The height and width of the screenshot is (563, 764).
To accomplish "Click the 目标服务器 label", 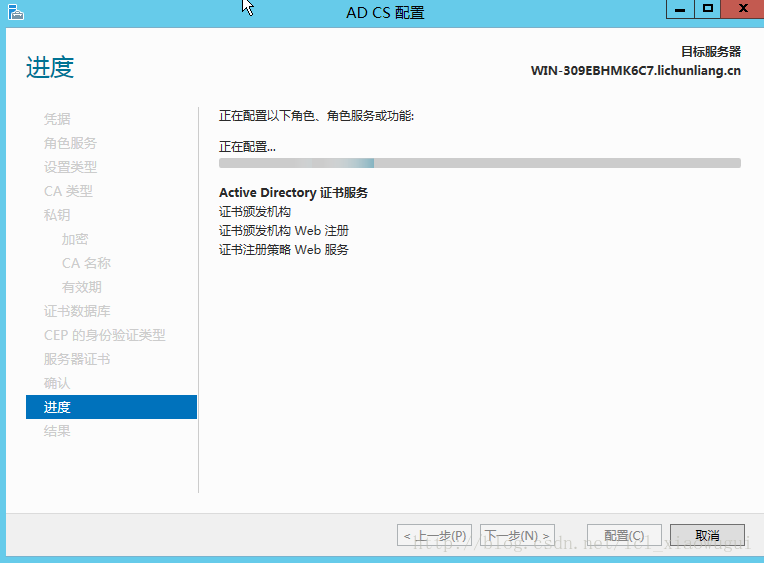I will [711, 51].
